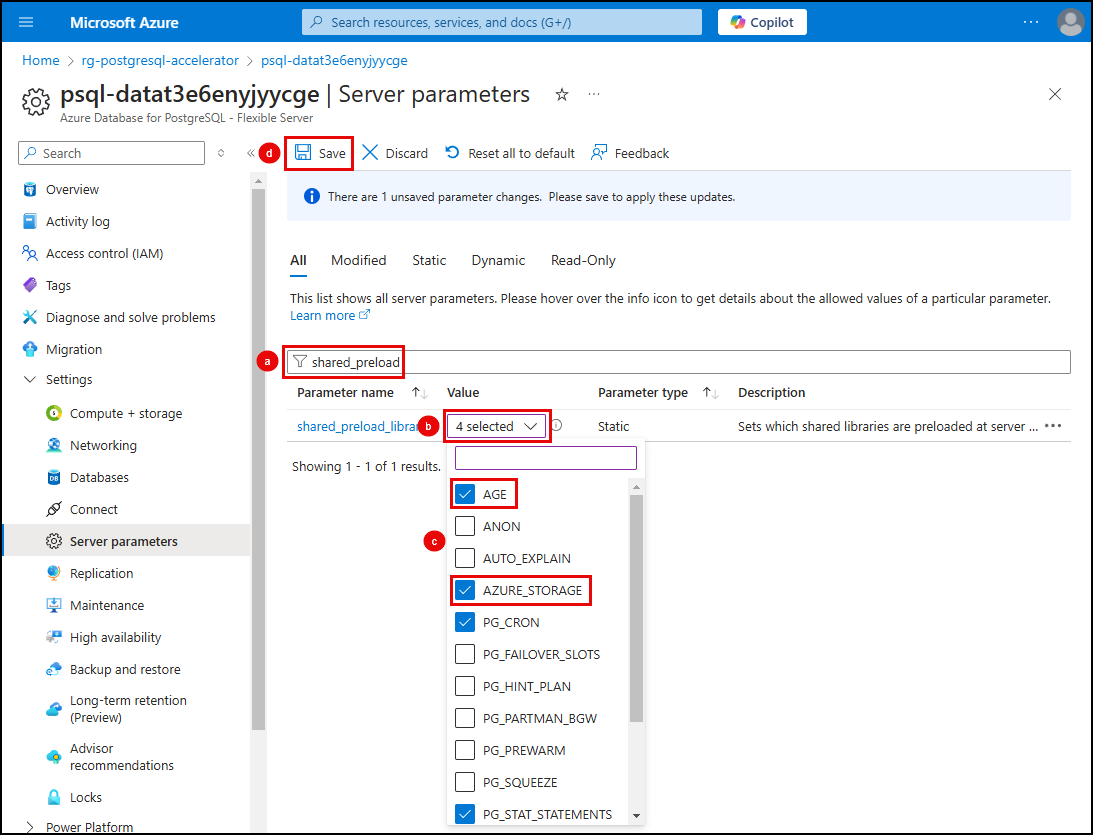Open Access control (IAM)
Viewport: 1093px width, 835px height.
[105, 254]
